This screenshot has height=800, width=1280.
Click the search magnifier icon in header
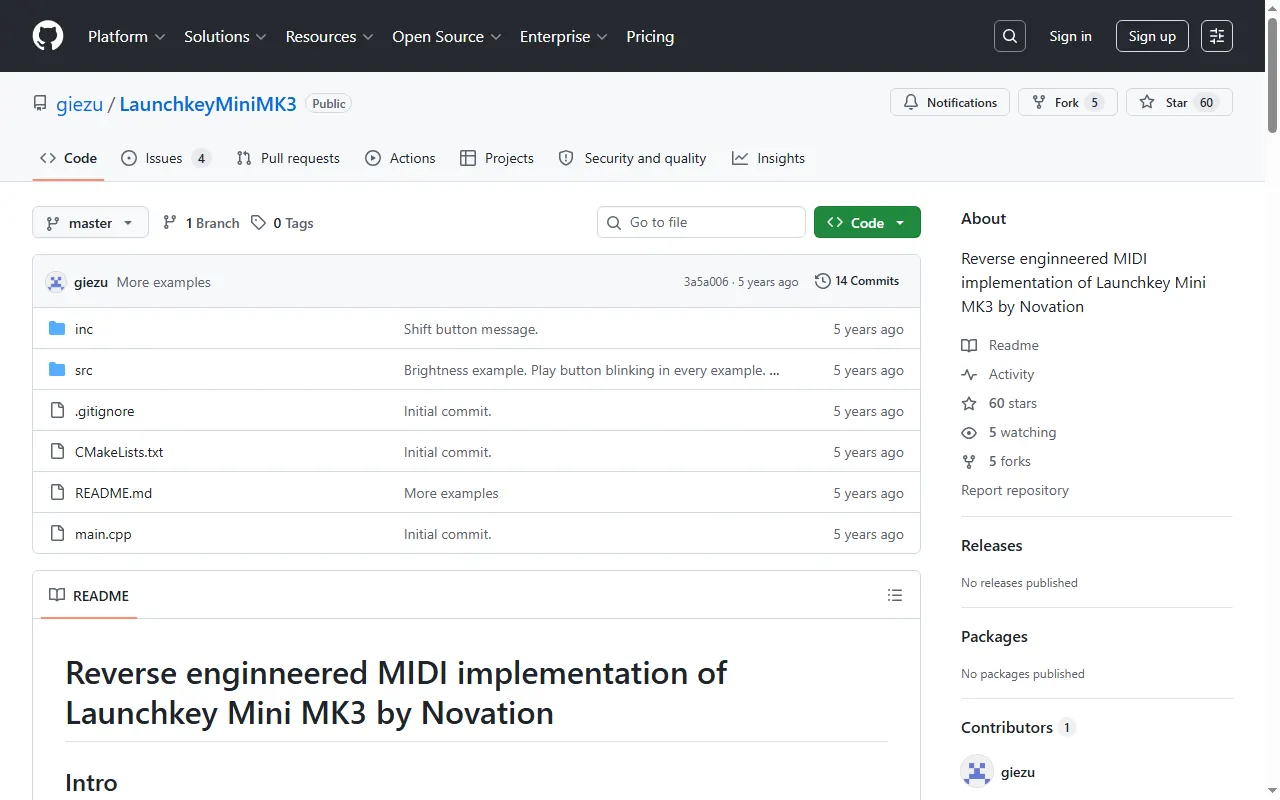coord(1010,36)
